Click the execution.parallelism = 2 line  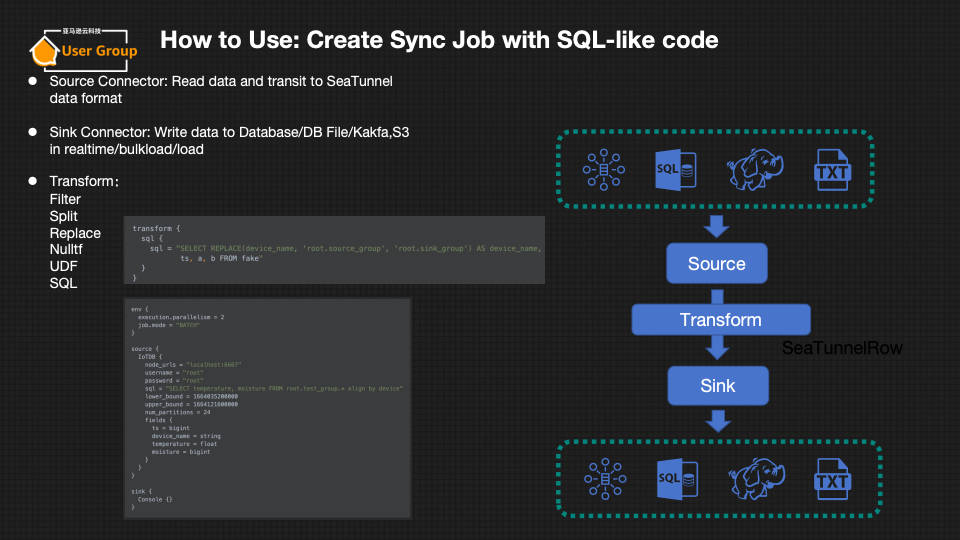[181, 317]
